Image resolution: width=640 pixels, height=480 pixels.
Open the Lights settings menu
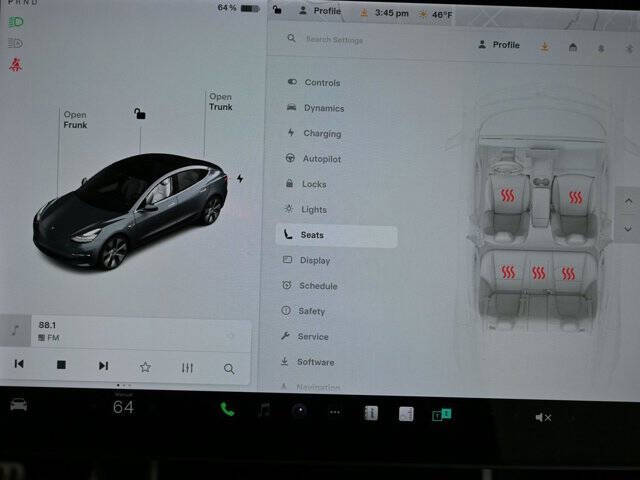point(305,209)
